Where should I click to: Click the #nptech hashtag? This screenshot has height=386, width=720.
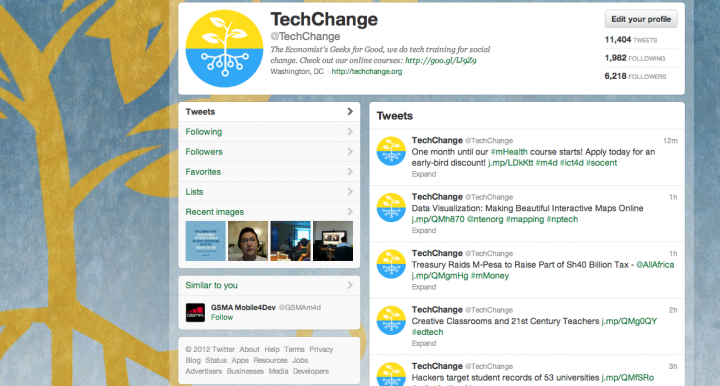click(562, 219)
